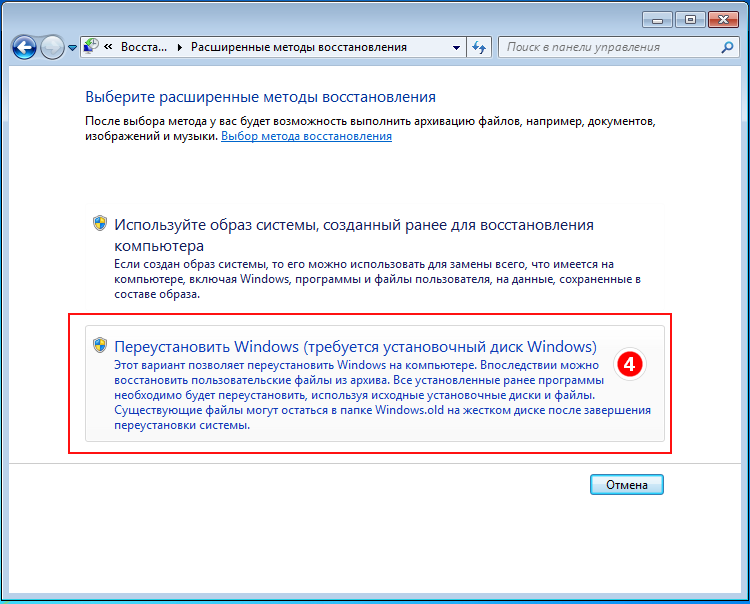750x604 pixels.
Task: Click the refresh button beside the address bar
Action: [x=479, y=47]
